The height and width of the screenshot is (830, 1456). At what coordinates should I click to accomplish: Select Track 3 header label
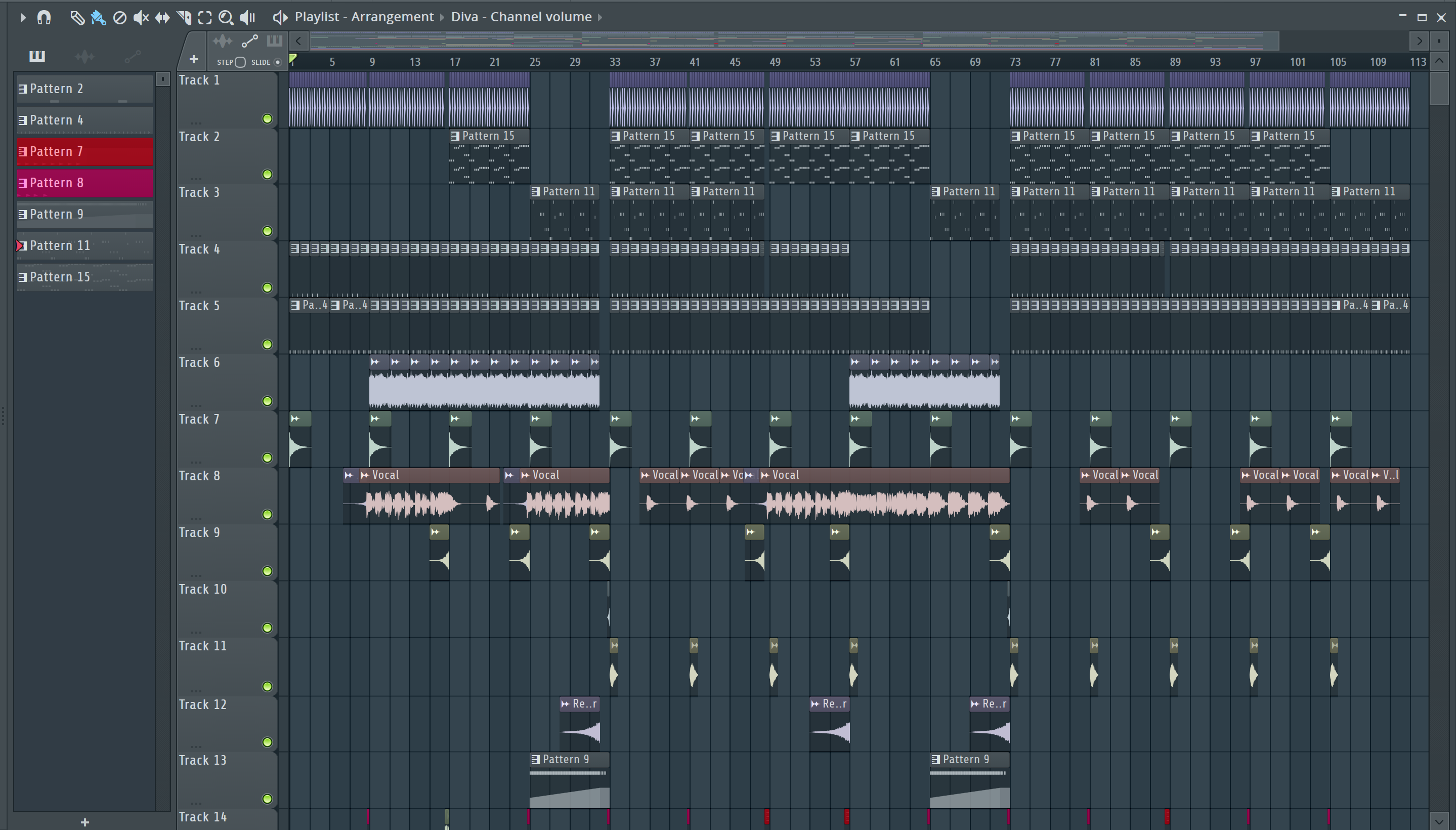(199, 193)
